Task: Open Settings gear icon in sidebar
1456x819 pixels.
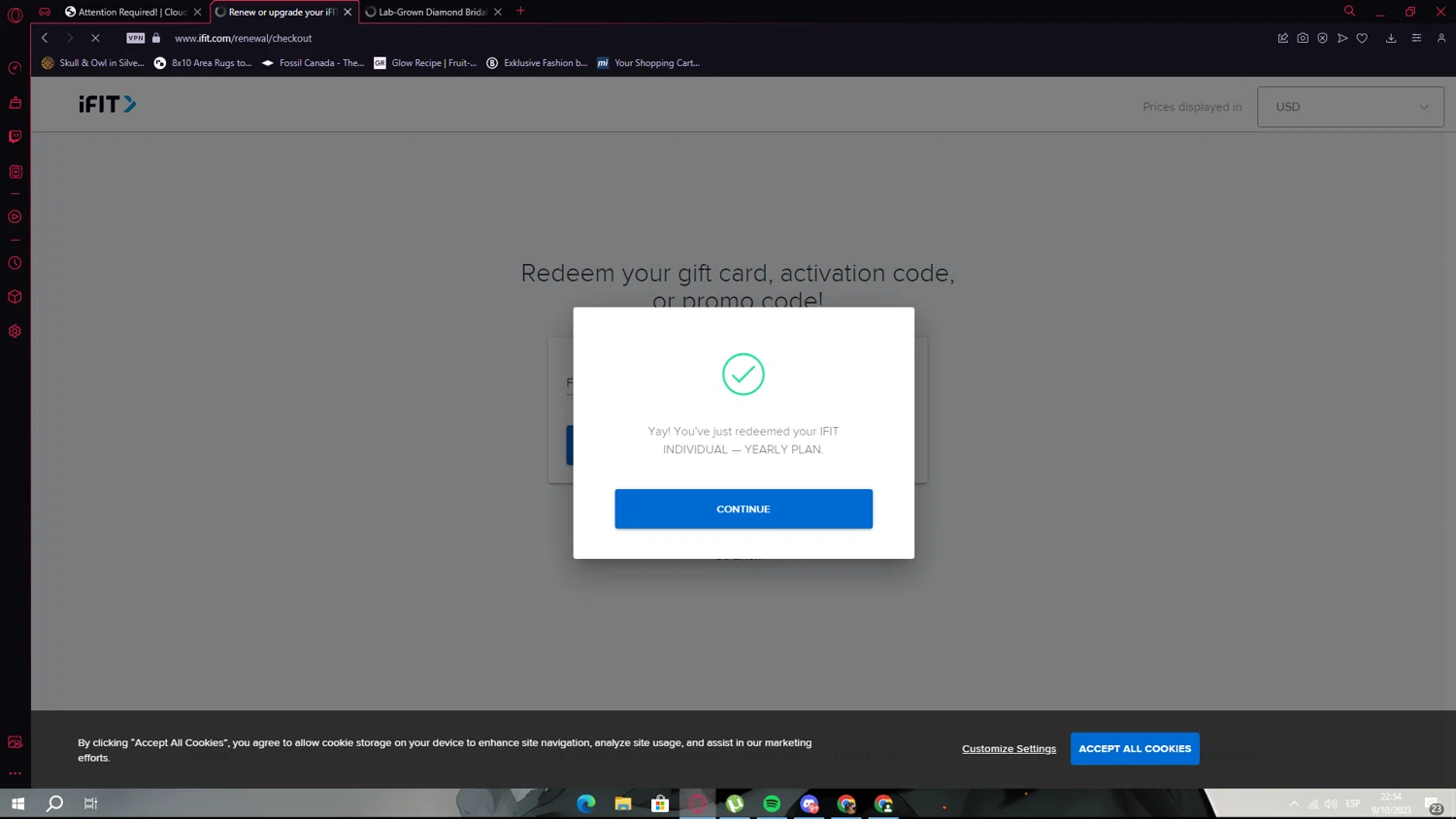Action: point(15,331)
